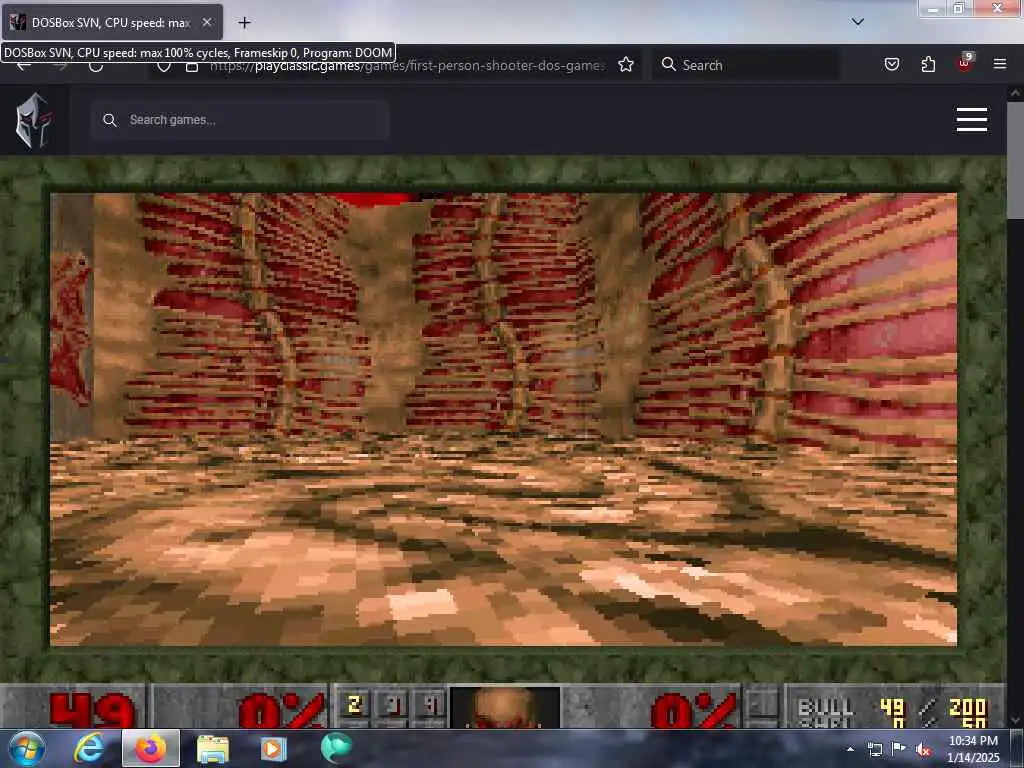Select the DOSBox SVN tab title
The width and height of the screenshot is (1024, 768).
point(110,23)
